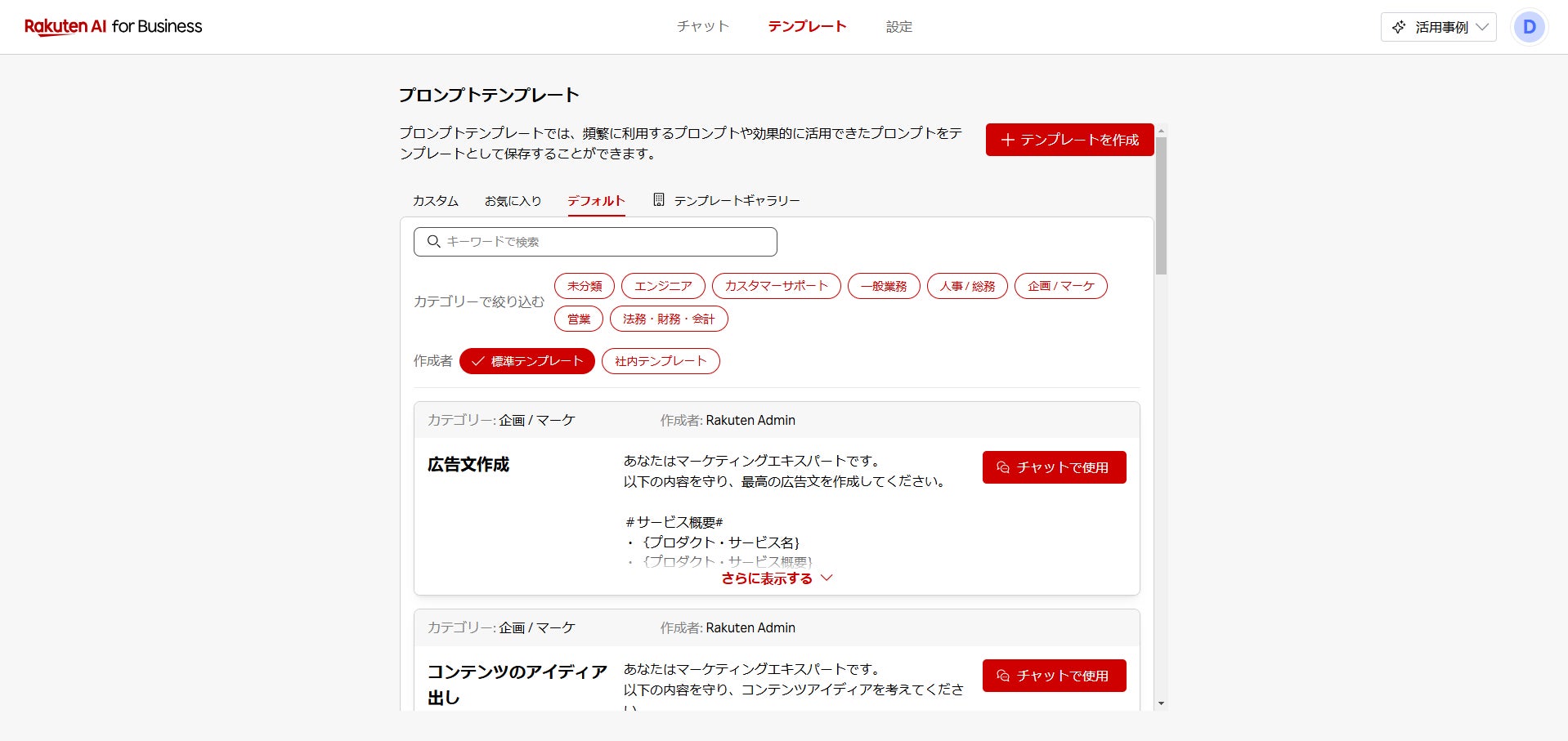The image size is (1568, 741).
Task: Toggle the エンジニア category filter
Action: point(663,286)
